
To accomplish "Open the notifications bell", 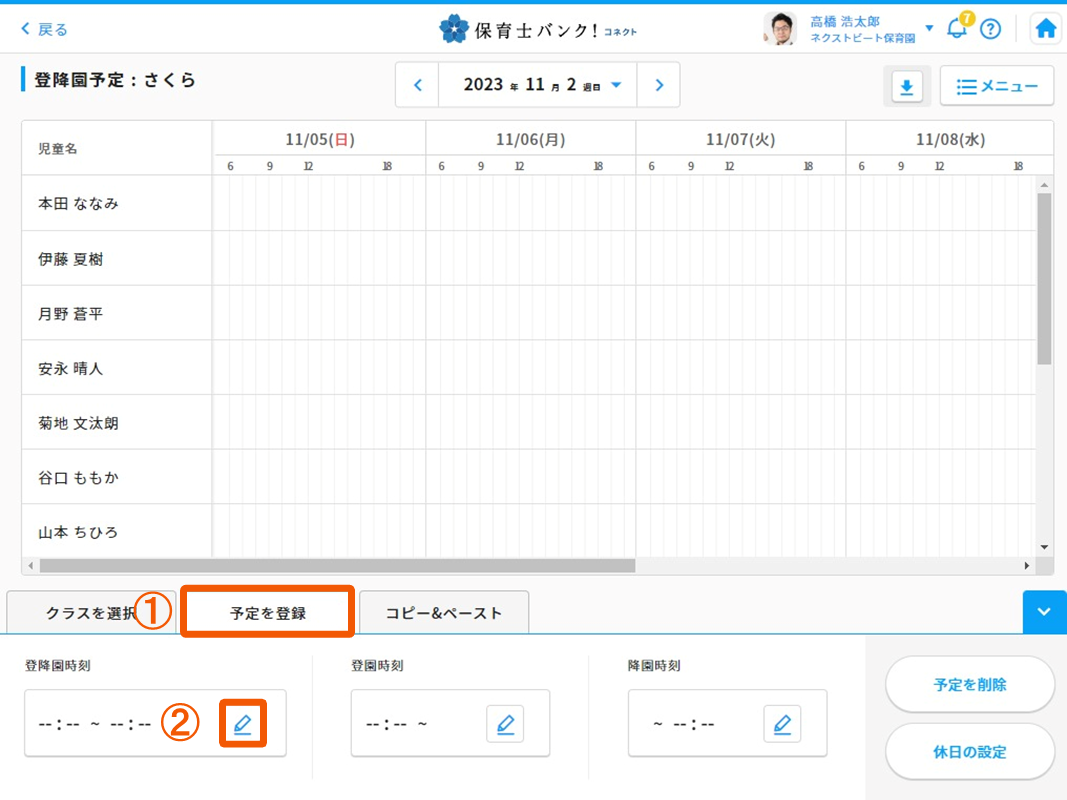I will 957,28.
